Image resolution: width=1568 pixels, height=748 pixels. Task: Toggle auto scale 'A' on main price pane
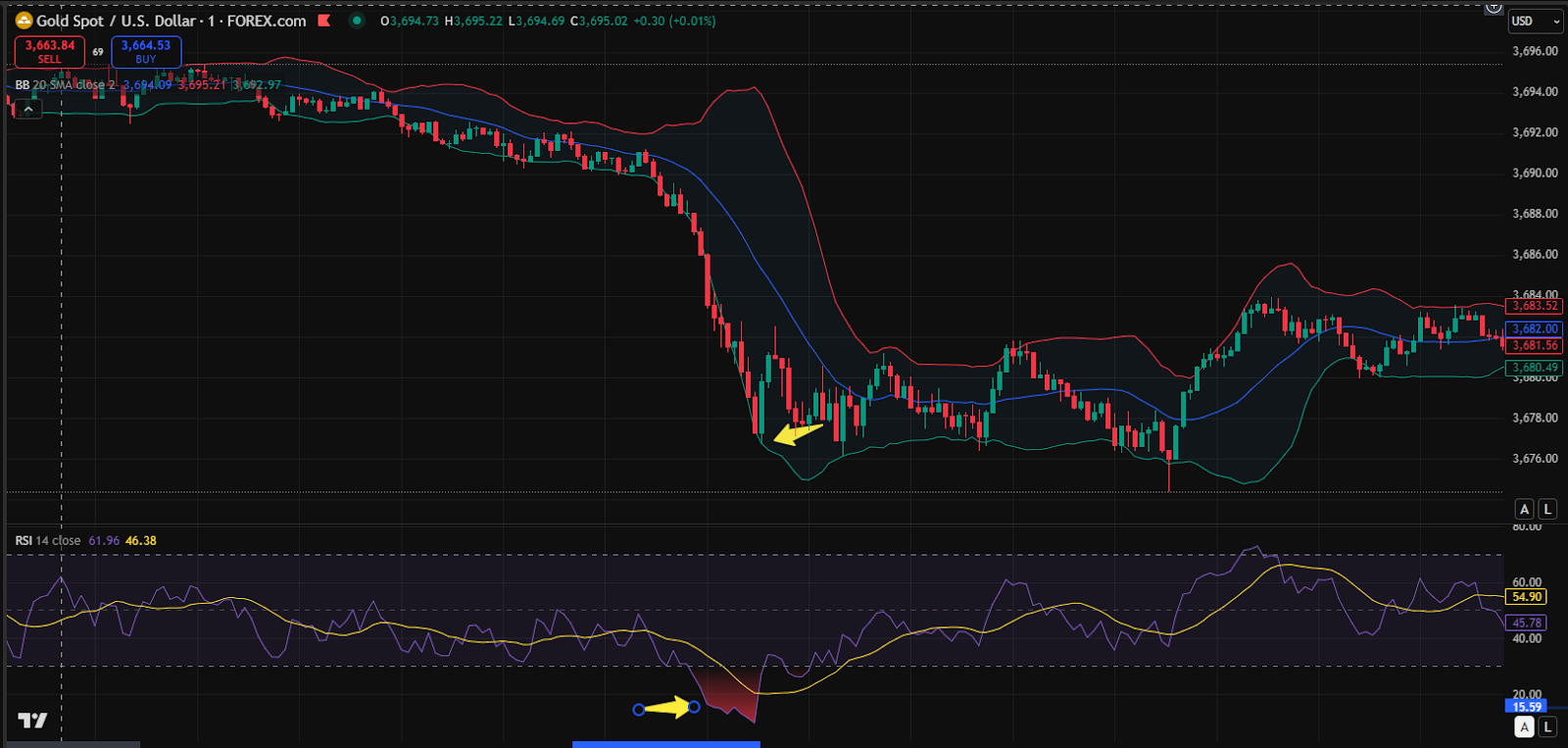point(1524,509)
